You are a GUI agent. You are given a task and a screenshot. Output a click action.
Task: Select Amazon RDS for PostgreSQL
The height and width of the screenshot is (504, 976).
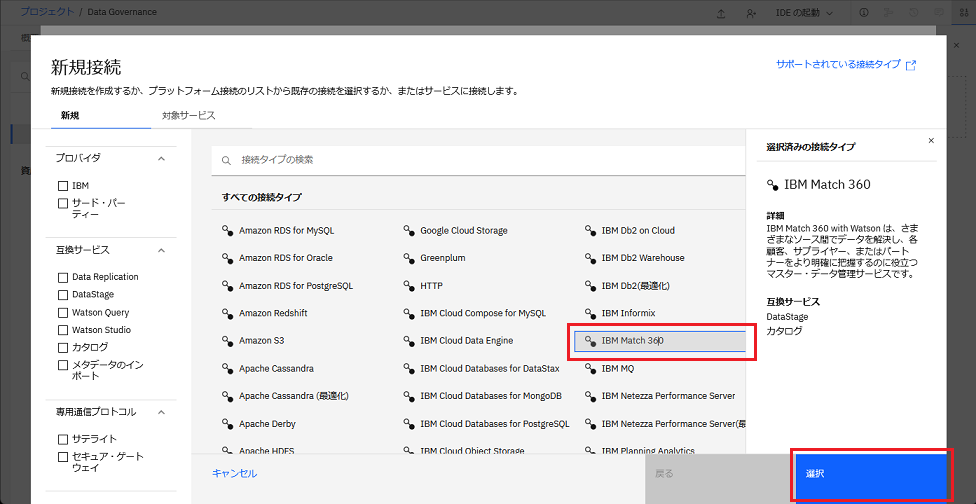(x=296, y=286)
